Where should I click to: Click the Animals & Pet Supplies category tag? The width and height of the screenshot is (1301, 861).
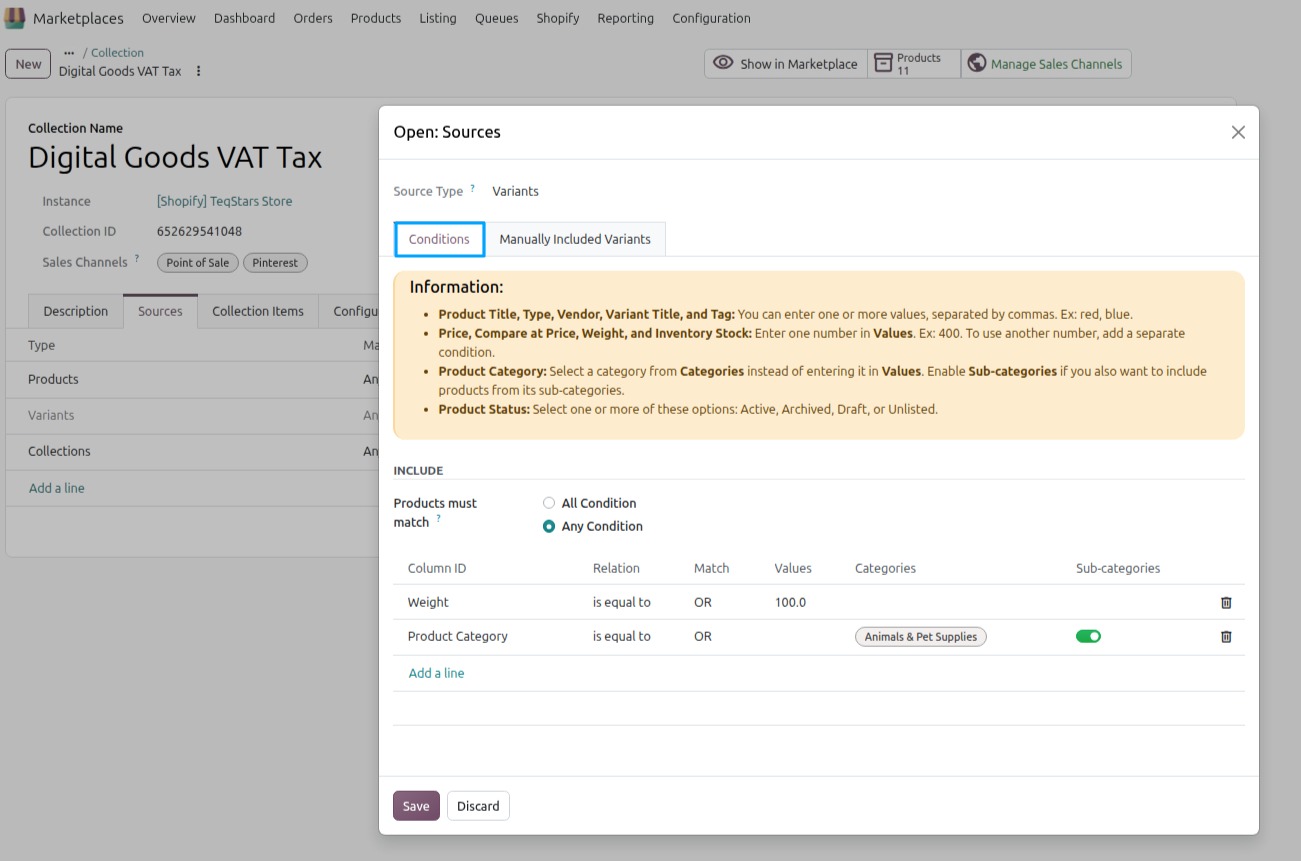pos(921,637)
